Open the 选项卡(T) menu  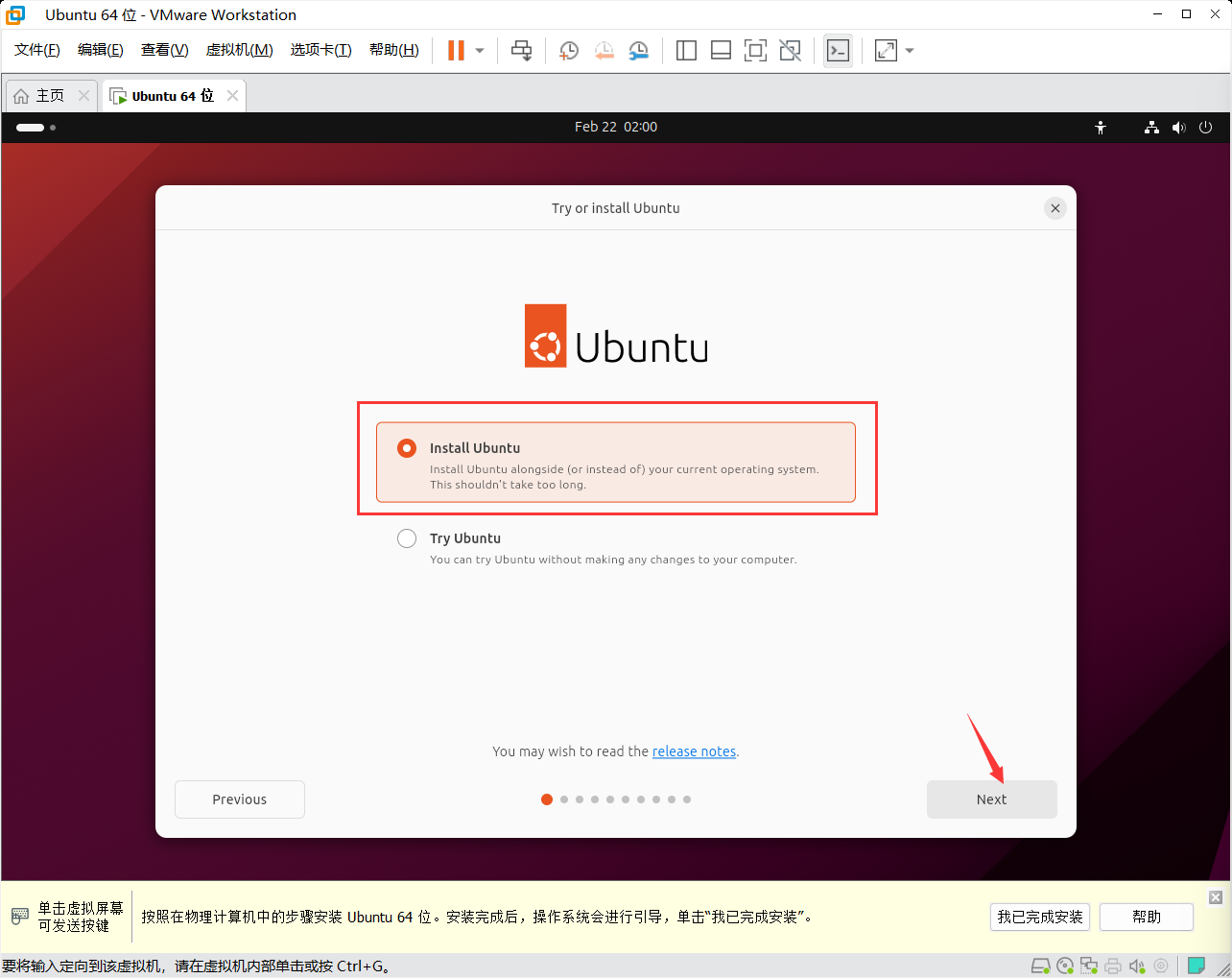click(321, 50)
